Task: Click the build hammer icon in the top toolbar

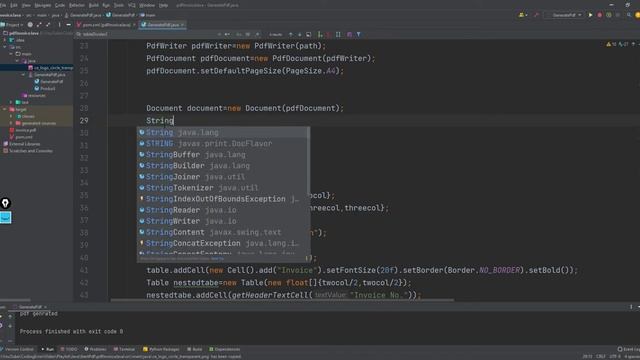Action: point(536,15)
